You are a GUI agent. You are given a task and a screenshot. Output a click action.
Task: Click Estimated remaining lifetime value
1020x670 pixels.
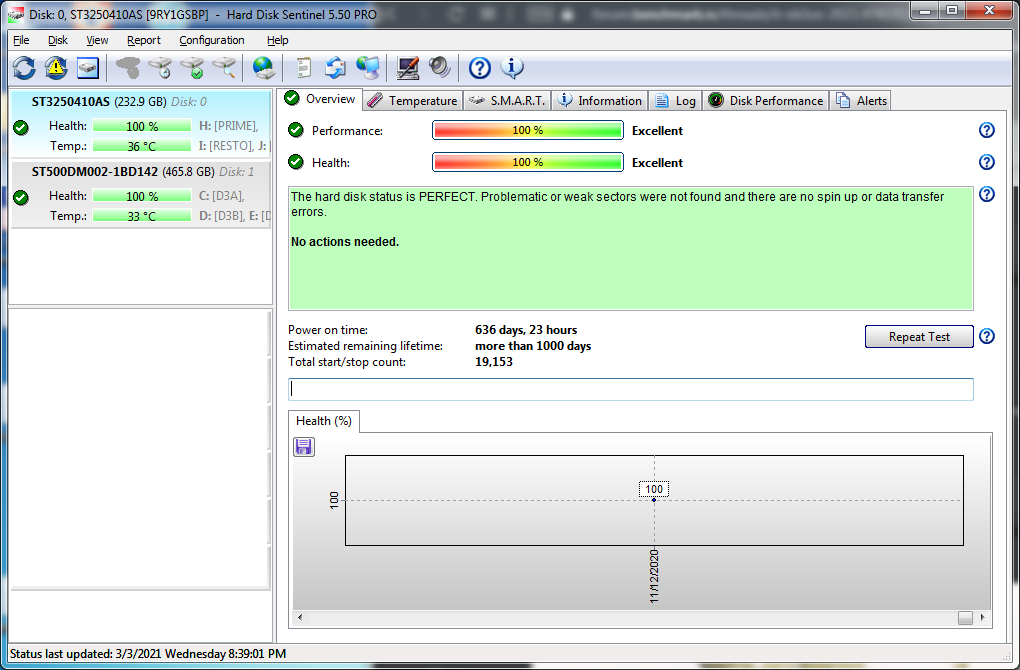pos(533,346)
